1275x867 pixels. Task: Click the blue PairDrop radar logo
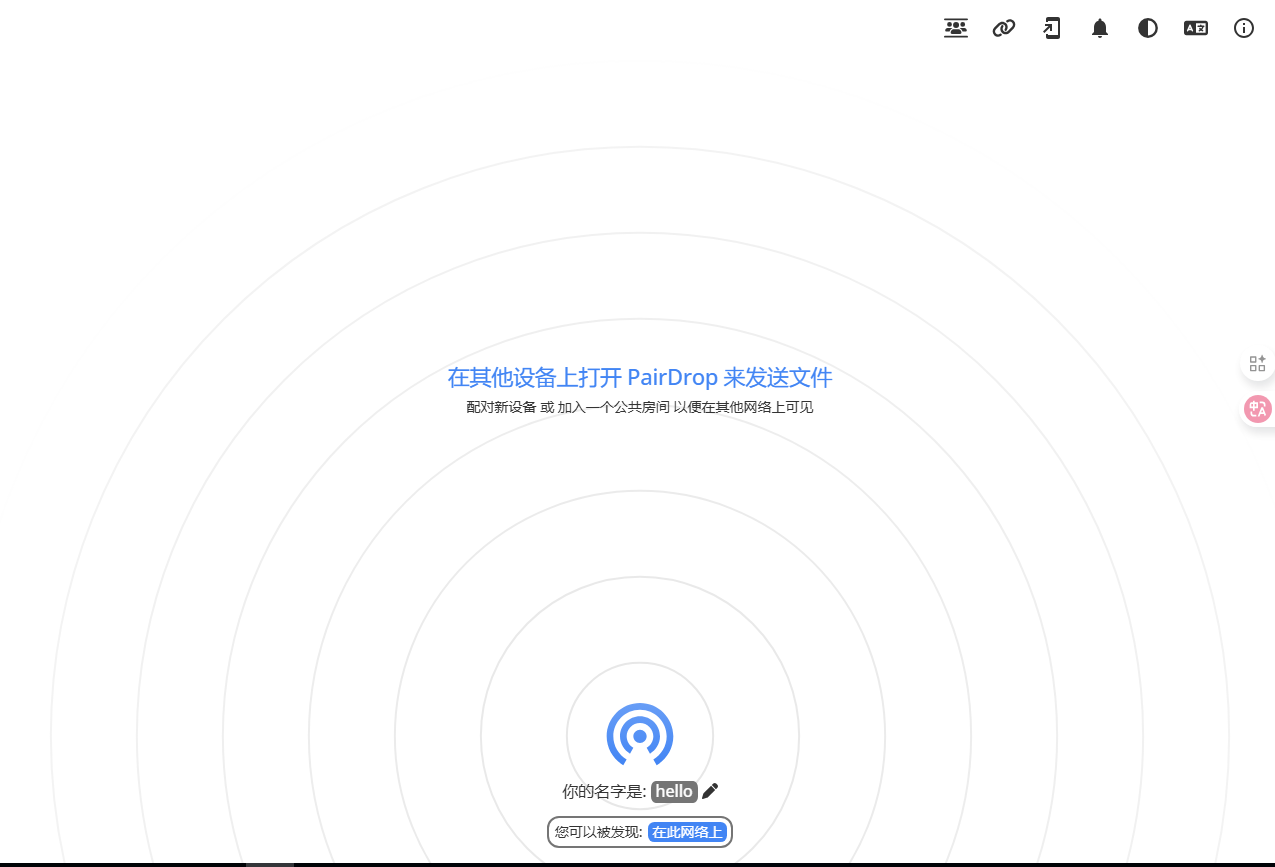click(x=640, y=736)
